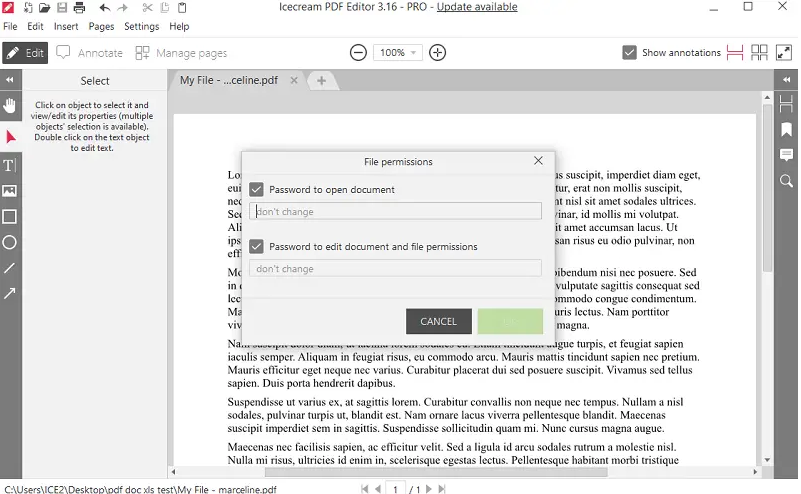Switch to My File - ...celine.pdf tab
This screenshot has width=801, height=494.
tap(229, 80)
